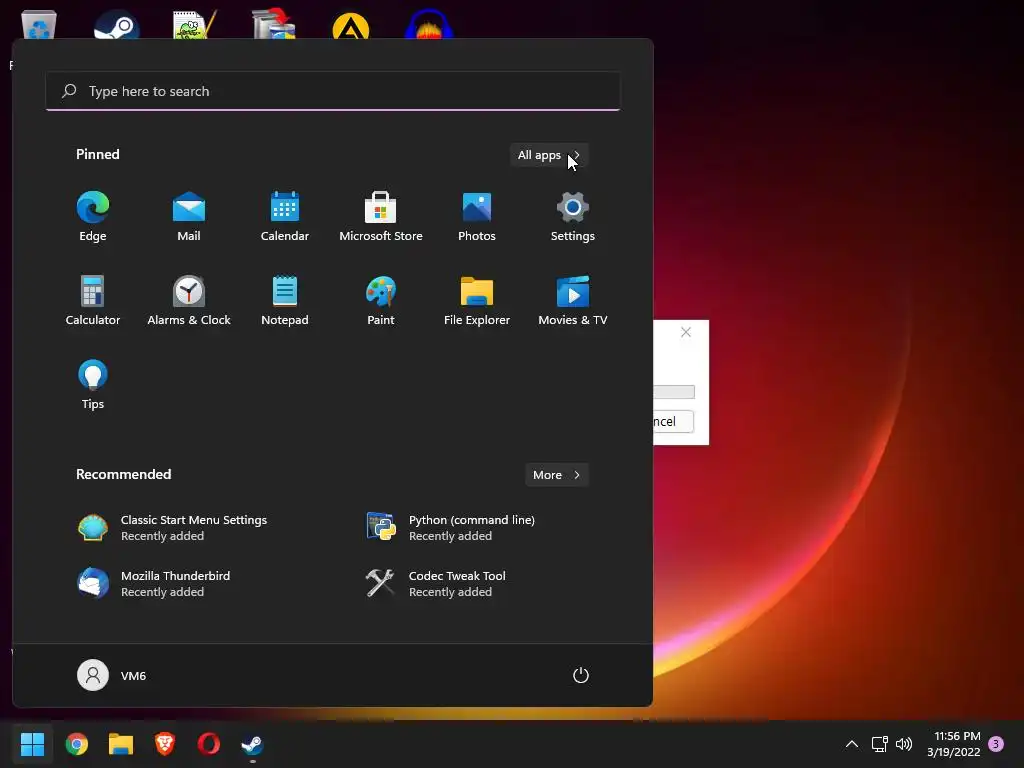1024x768 pixels.
Task: Open File Explorer pinned app
Action: point(477,301)
